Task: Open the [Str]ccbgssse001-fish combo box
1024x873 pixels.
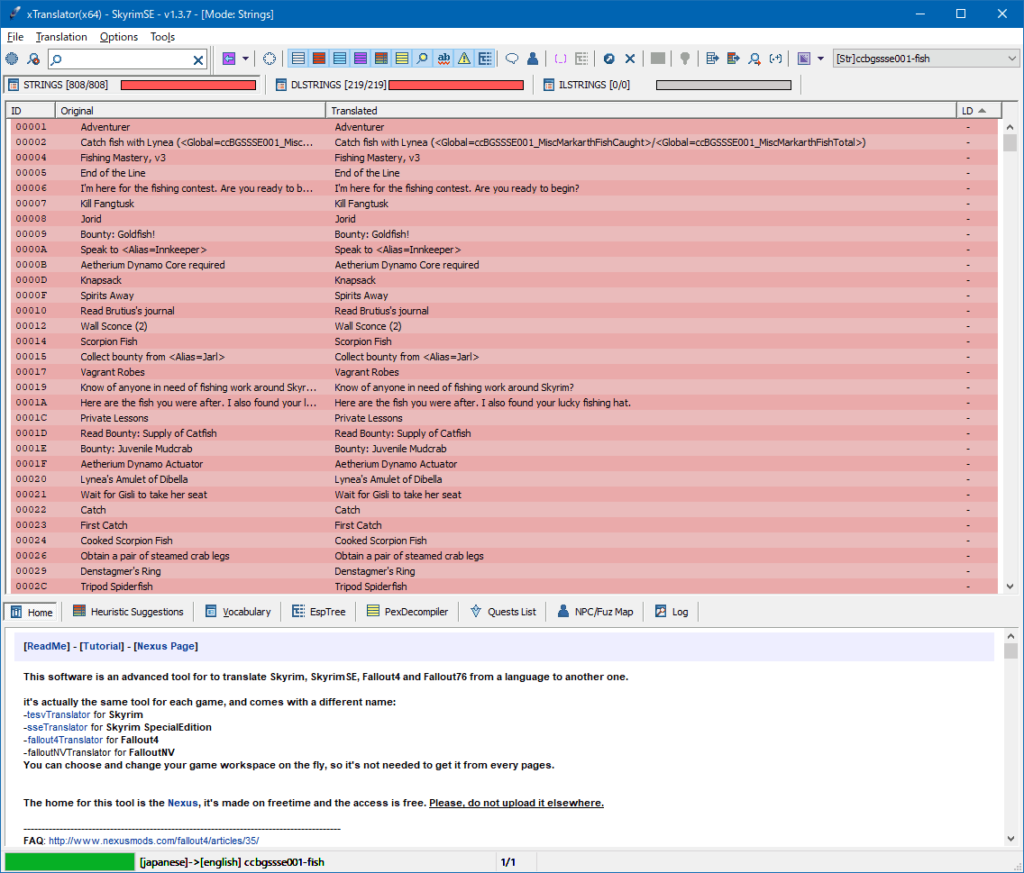Action: coord(925,59)
